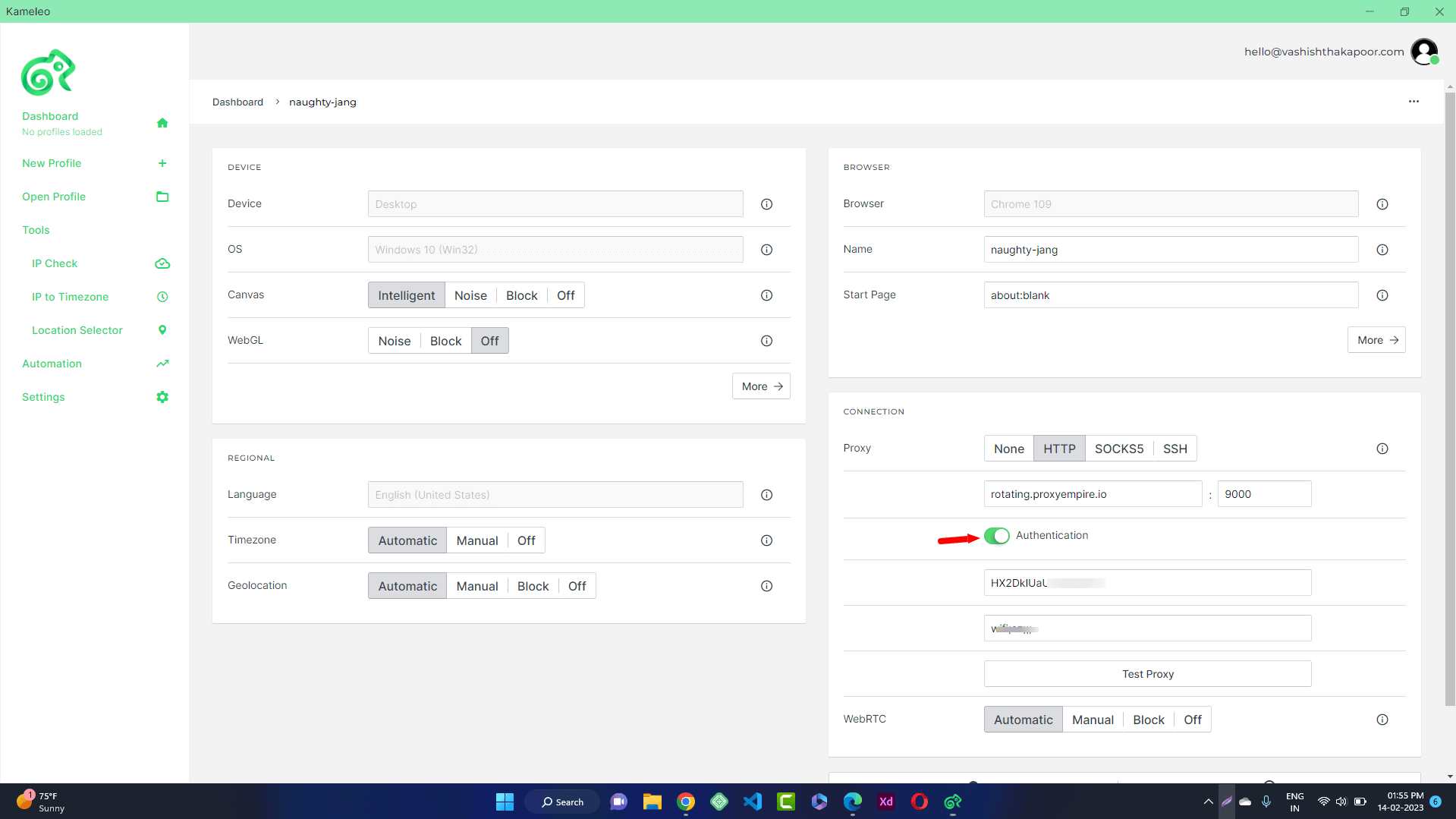The width and height of the screenshot is (1456, 819).
Task: Switch proxy type to SOCKS5
Action: tap(1118, 448)
